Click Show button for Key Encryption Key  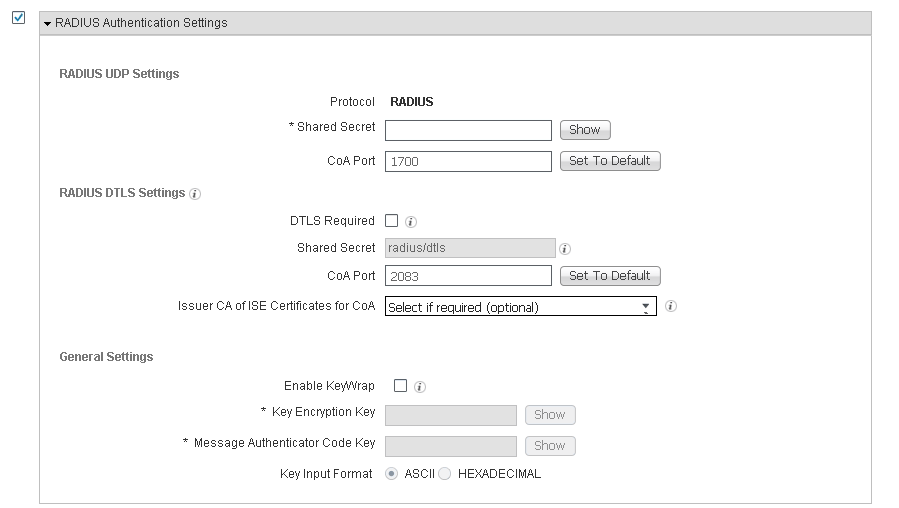pos(549,415)
